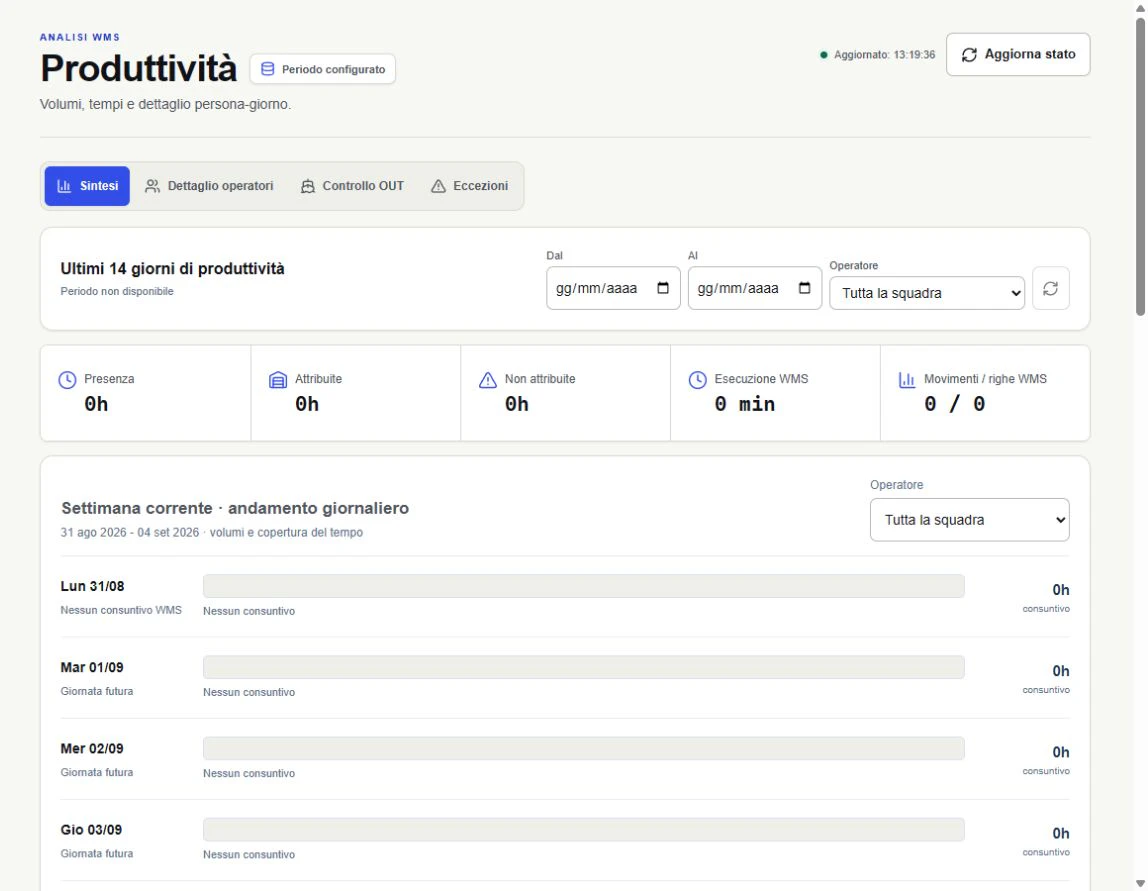Click the Mer 02/09 progress bar
Viewport: 1148px width, 891px height.
tap(584, 749)
